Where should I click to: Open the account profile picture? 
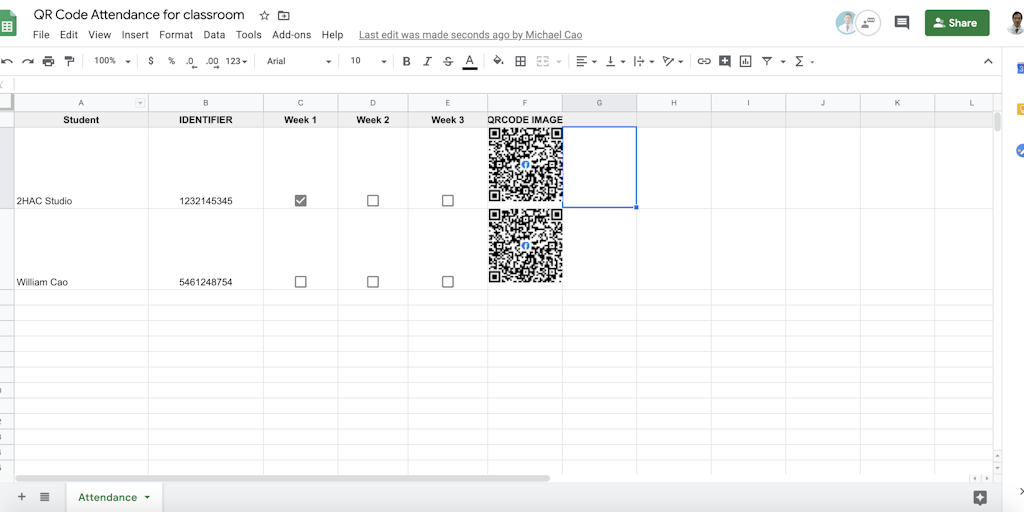(x=1016, y=23)
